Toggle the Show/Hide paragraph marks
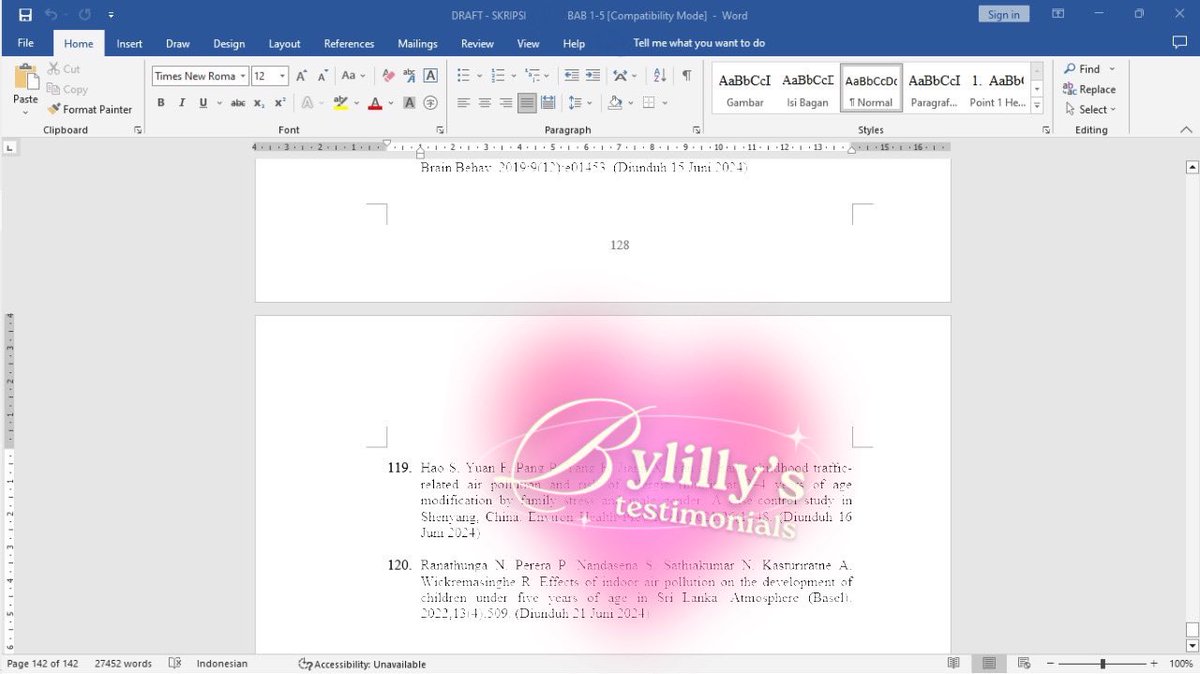Viewport: 1200px width, 674px height. click(x=684, y=75)
